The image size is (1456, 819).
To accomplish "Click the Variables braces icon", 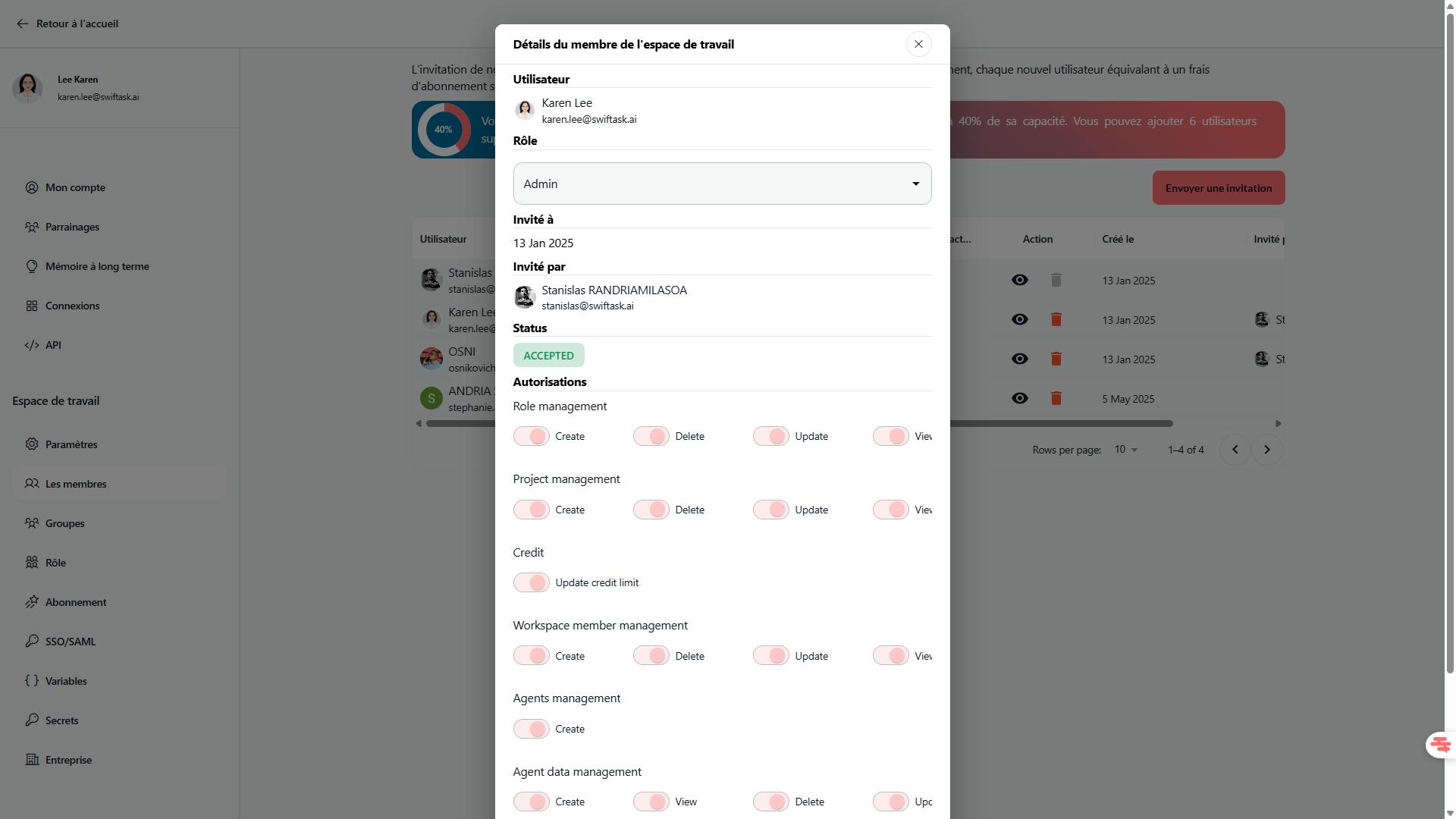I will coord(32,681).
